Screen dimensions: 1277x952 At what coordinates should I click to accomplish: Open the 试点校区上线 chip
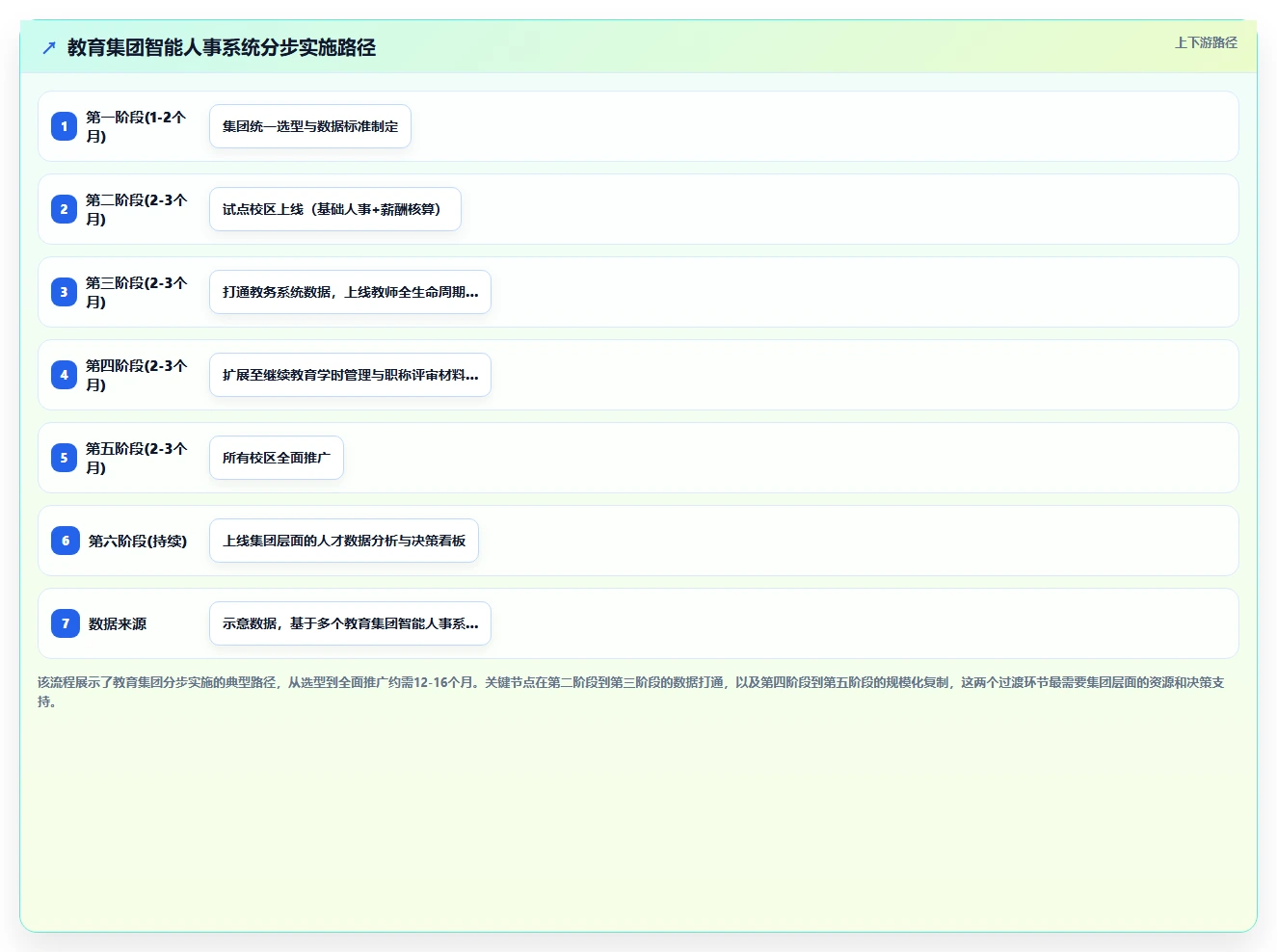(335, 209)
